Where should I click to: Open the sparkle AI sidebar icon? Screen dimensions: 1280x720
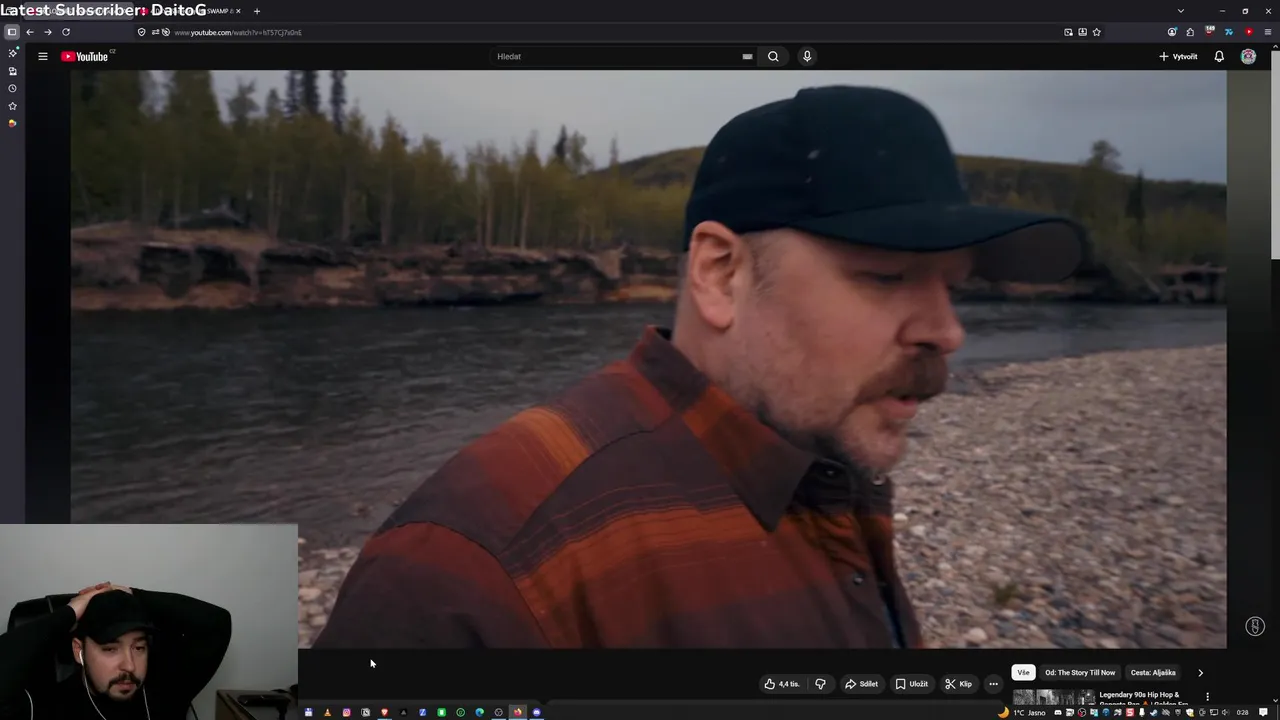(x=12, y=53)
